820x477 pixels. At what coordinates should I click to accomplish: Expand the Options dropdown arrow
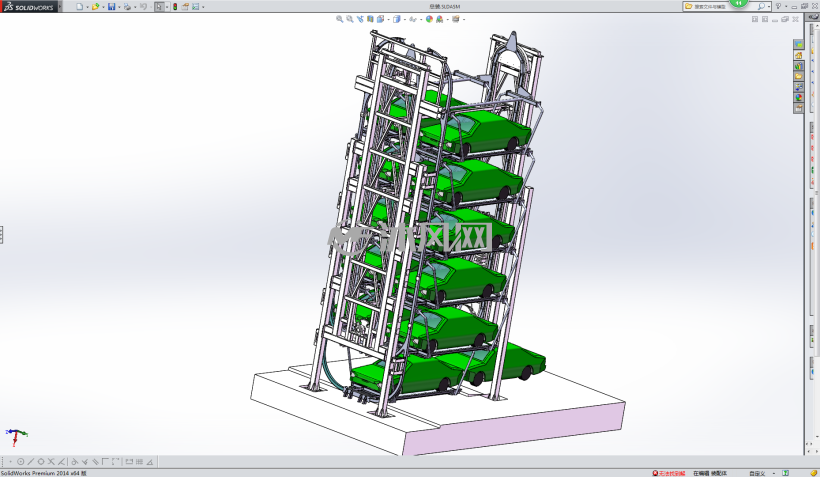(x=203, y=7)
